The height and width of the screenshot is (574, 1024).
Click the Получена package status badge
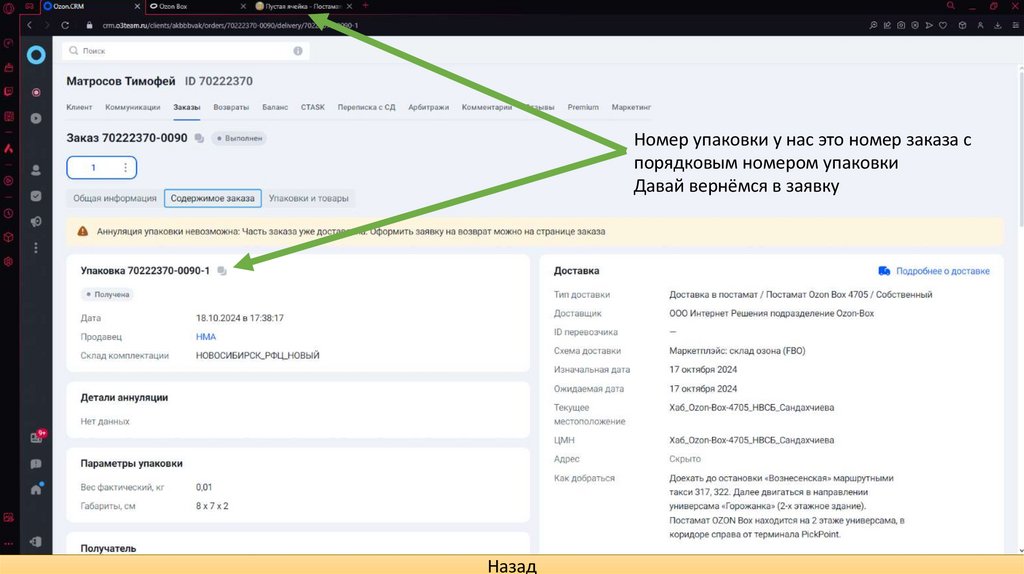coord(108,295)
